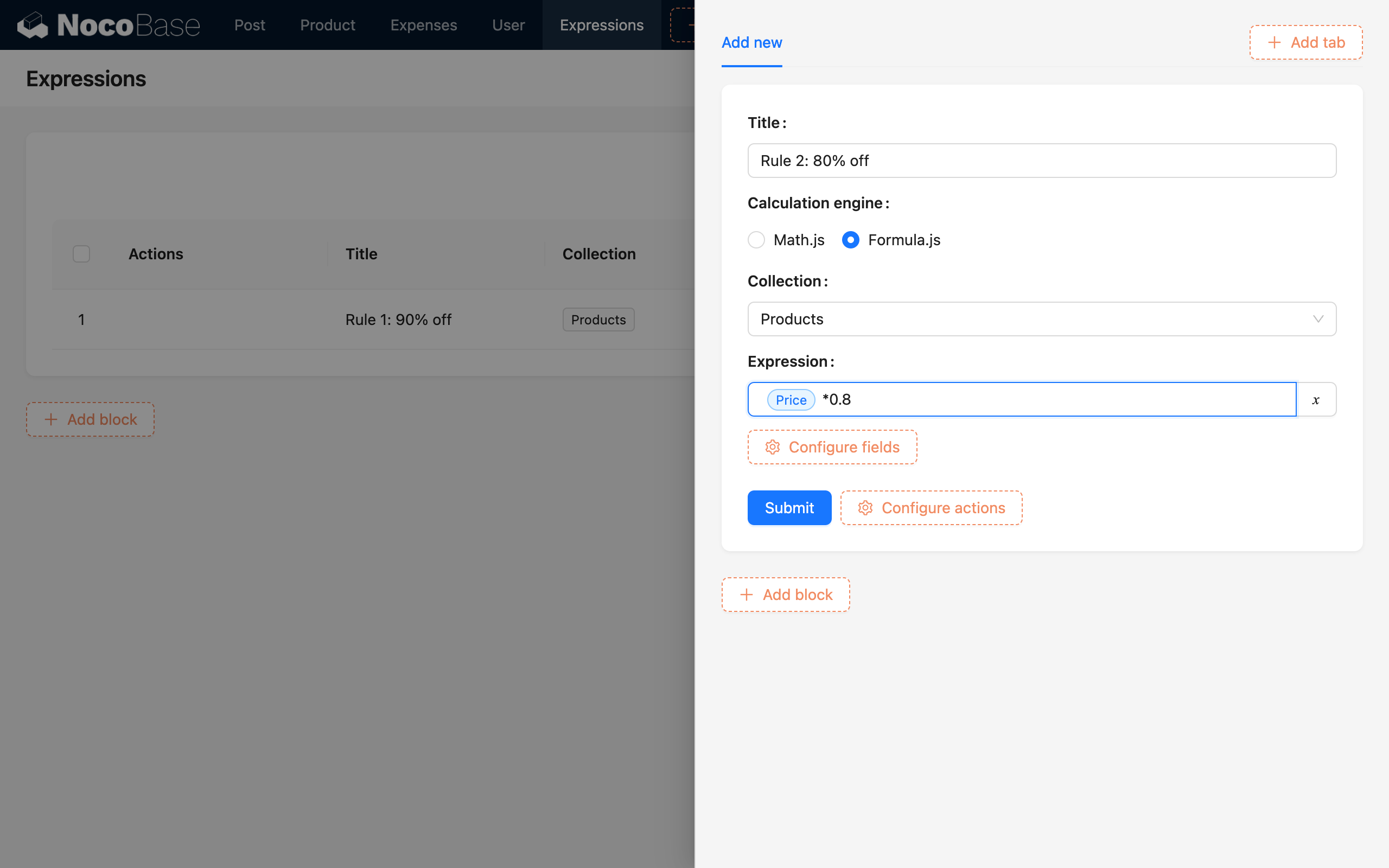Click plus icon in Add tab
Screen dimensions: 1389x868
1274,42
